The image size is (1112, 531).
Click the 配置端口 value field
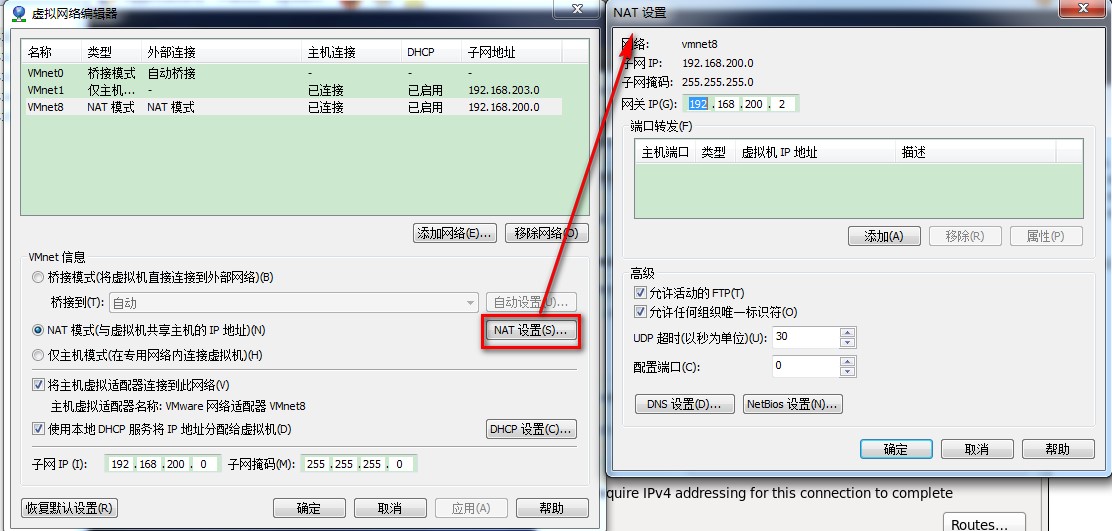[805, 367]
